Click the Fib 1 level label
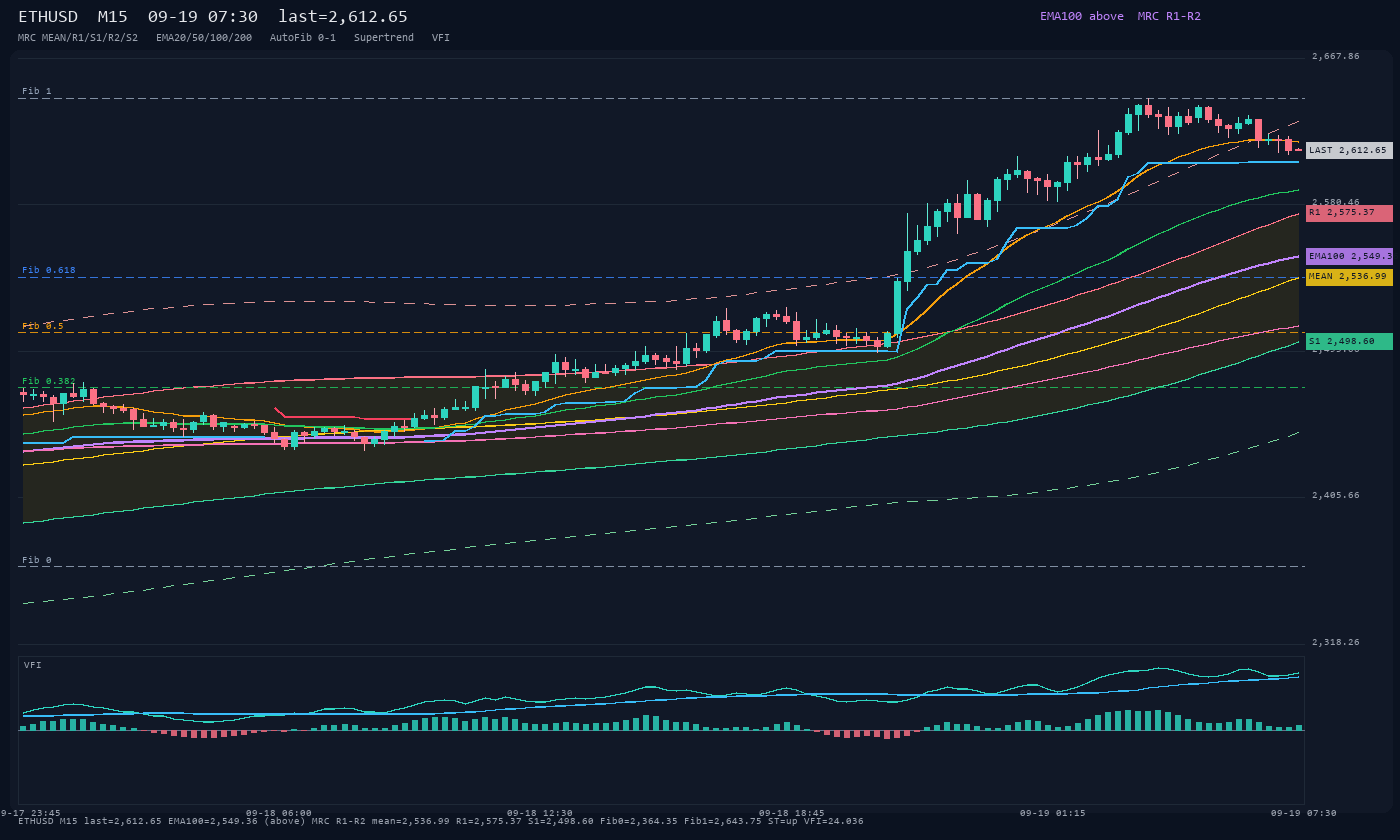 pos(37,91)
